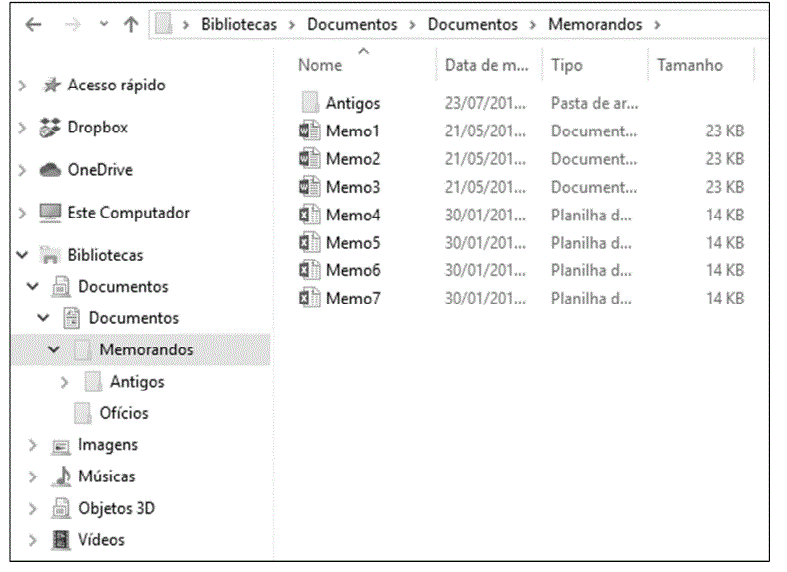Viewport: 787px width, 572px height.
Task: Select the Memo5 Excel spreadsheet icon
Action: coord(309,242)
